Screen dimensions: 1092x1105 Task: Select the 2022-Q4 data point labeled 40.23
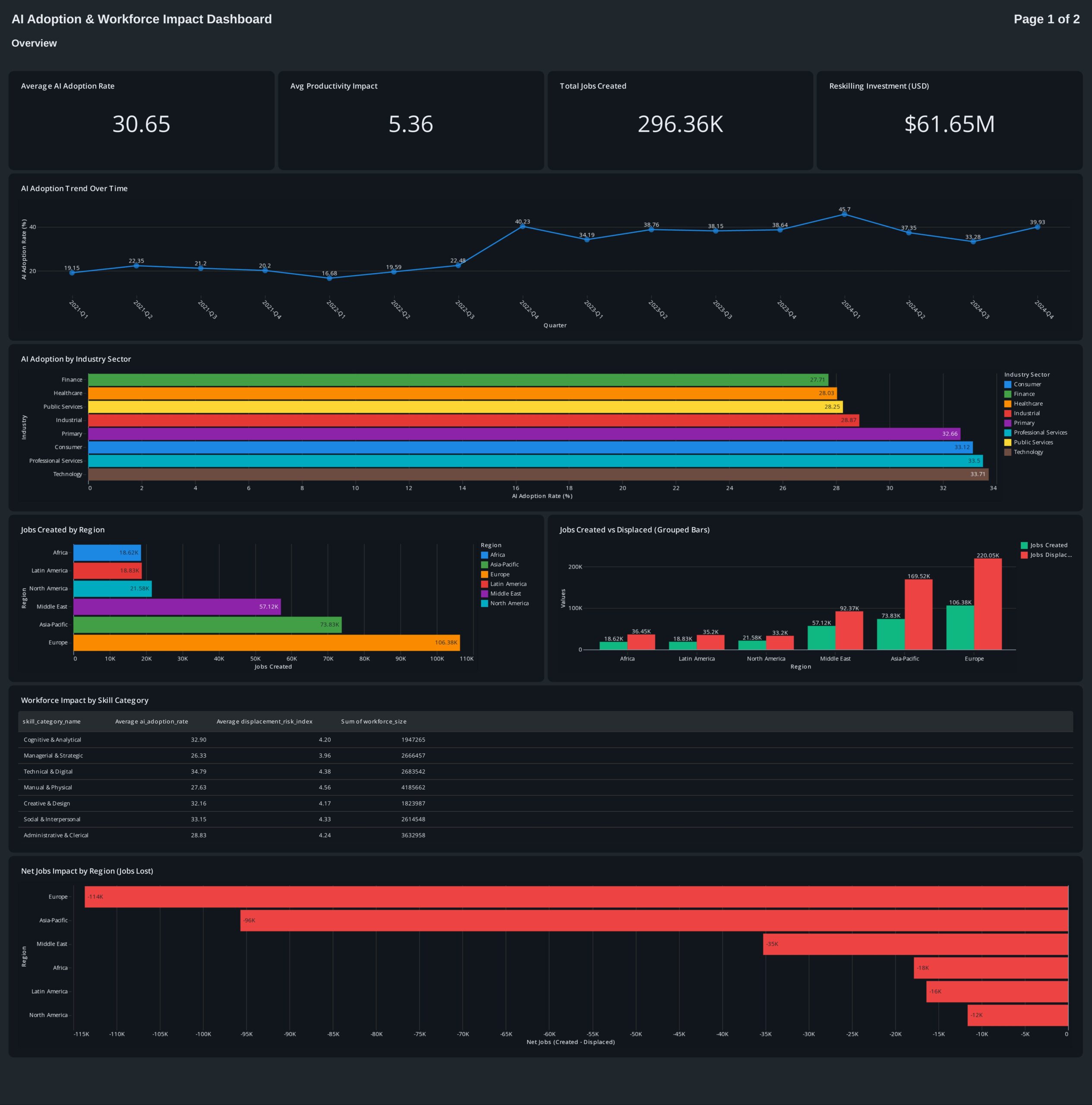(x=522, y=227)
